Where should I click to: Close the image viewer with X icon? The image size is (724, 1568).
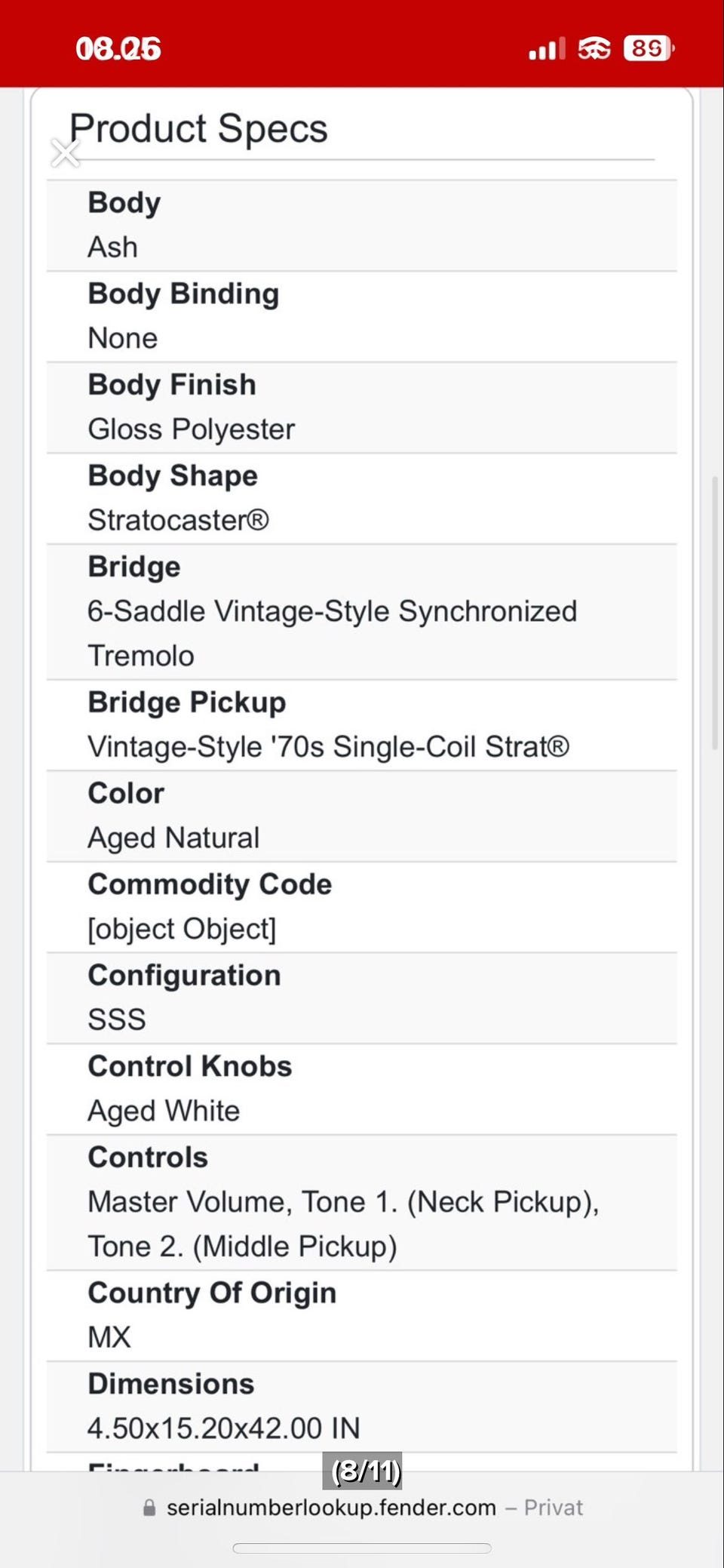[66, 153]
